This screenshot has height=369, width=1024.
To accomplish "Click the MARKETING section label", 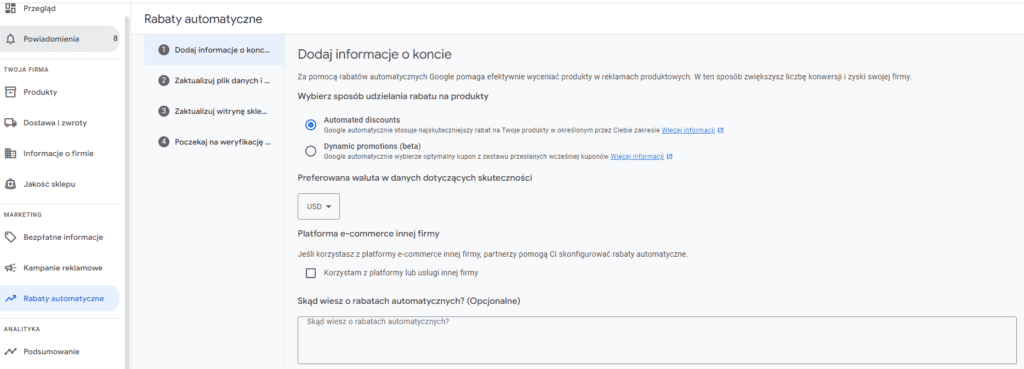I will click(23, 214).
